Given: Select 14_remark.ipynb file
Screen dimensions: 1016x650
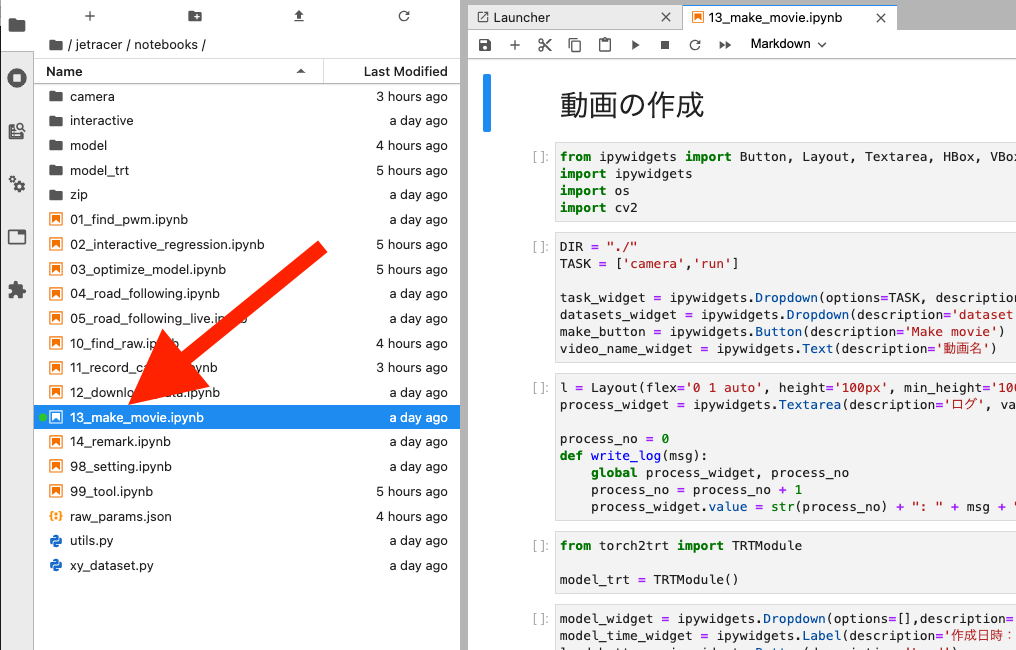Looking at the screenshot, I should pyautogui.click(x=247, y=442).
